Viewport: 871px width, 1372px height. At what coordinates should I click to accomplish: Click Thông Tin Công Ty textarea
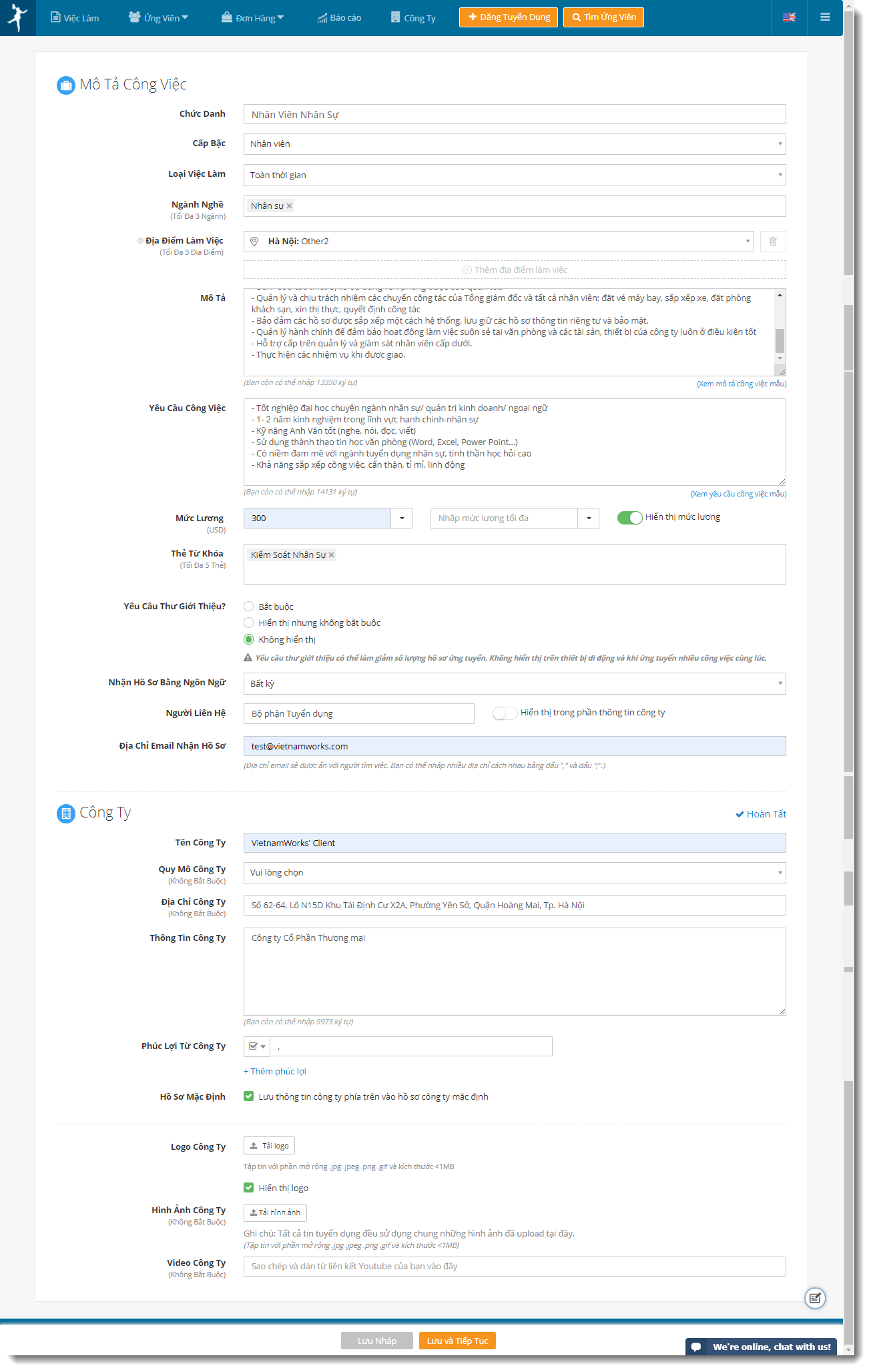(x=515, y=972)
